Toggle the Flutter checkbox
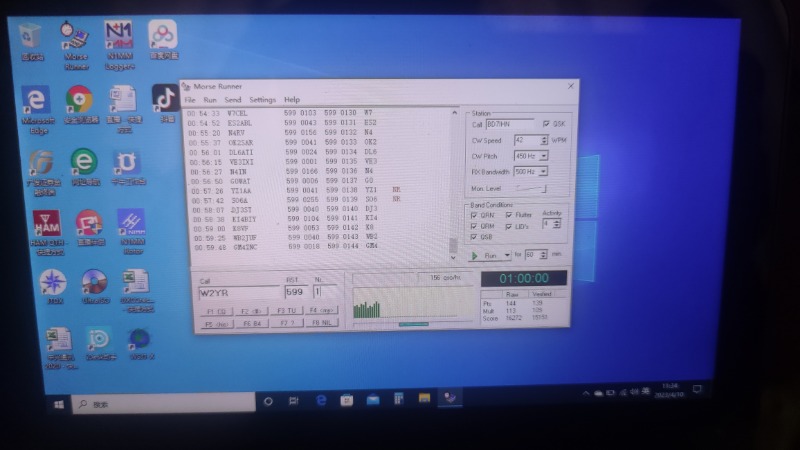 click(509, 215)
